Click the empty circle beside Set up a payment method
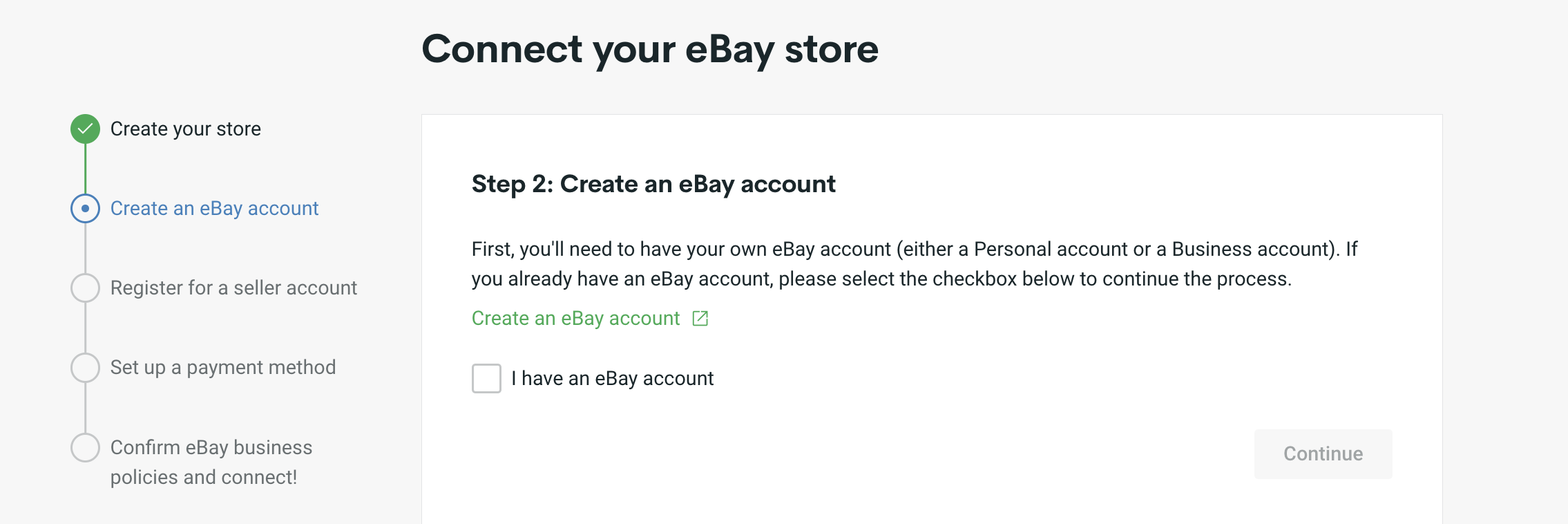The image size is (1568, 524). (85, 367)
